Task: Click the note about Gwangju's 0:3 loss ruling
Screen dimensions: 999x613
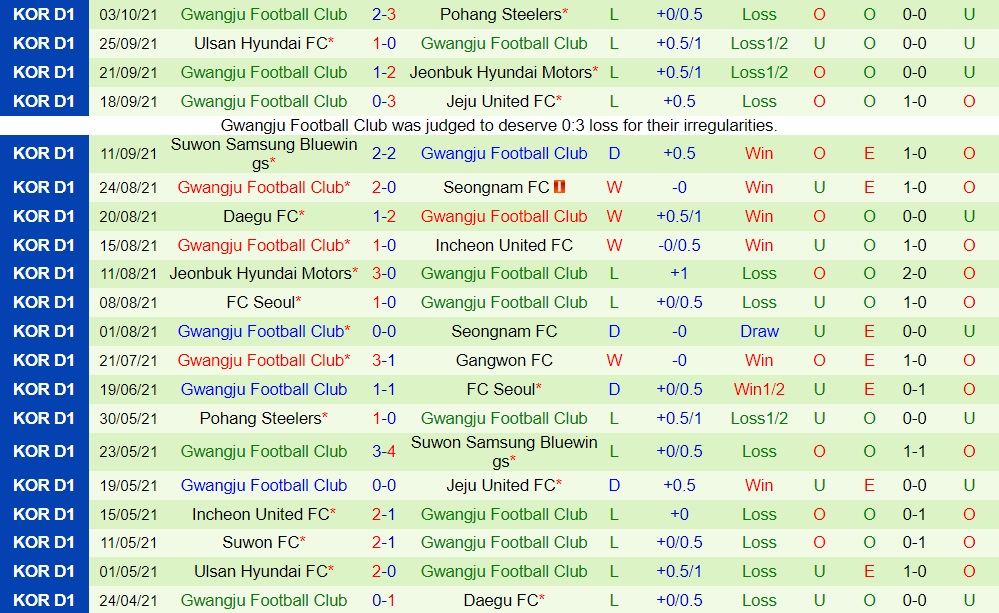Action: tap(499, 126)
